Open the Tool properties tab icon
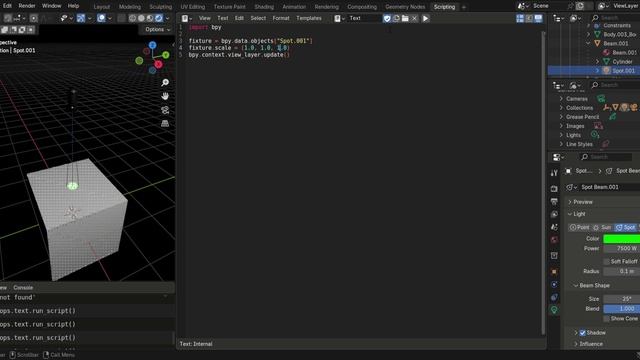The image size is (640, 360). (554, 173)
